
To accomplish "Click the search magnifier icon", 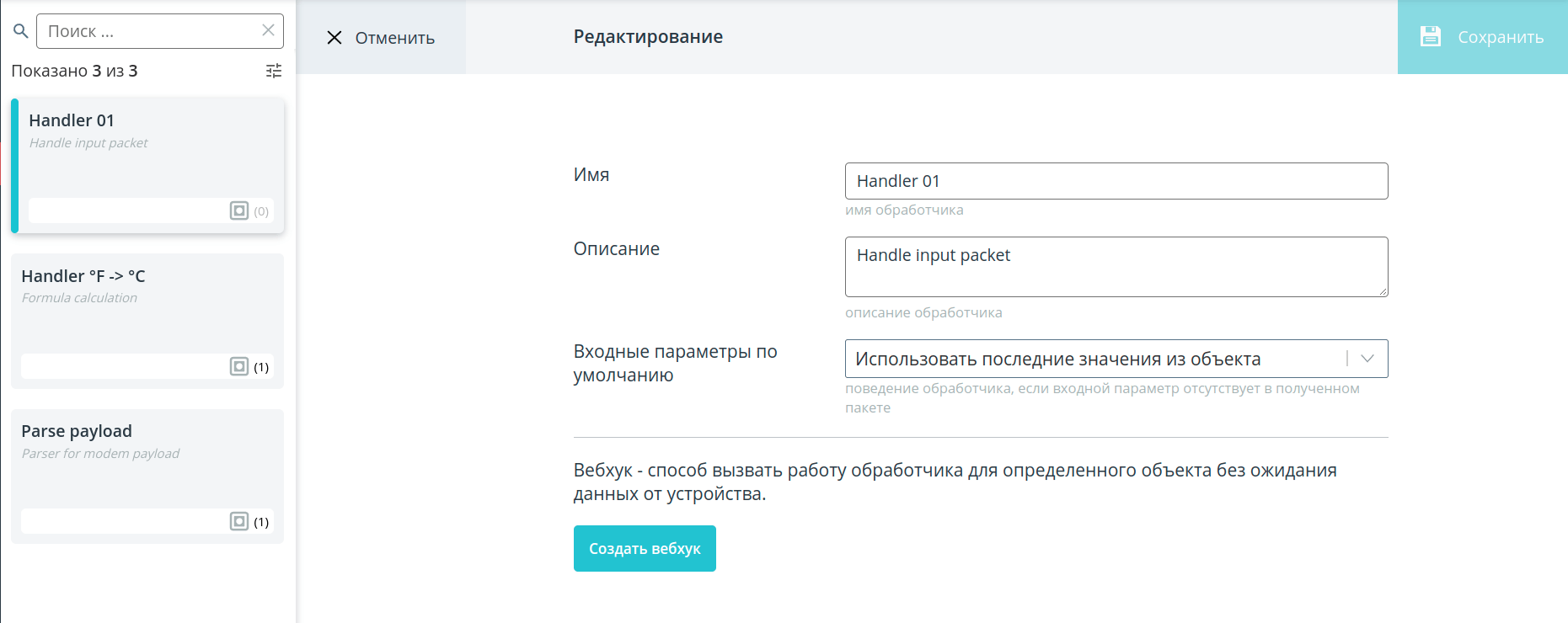I will point(21,31).
